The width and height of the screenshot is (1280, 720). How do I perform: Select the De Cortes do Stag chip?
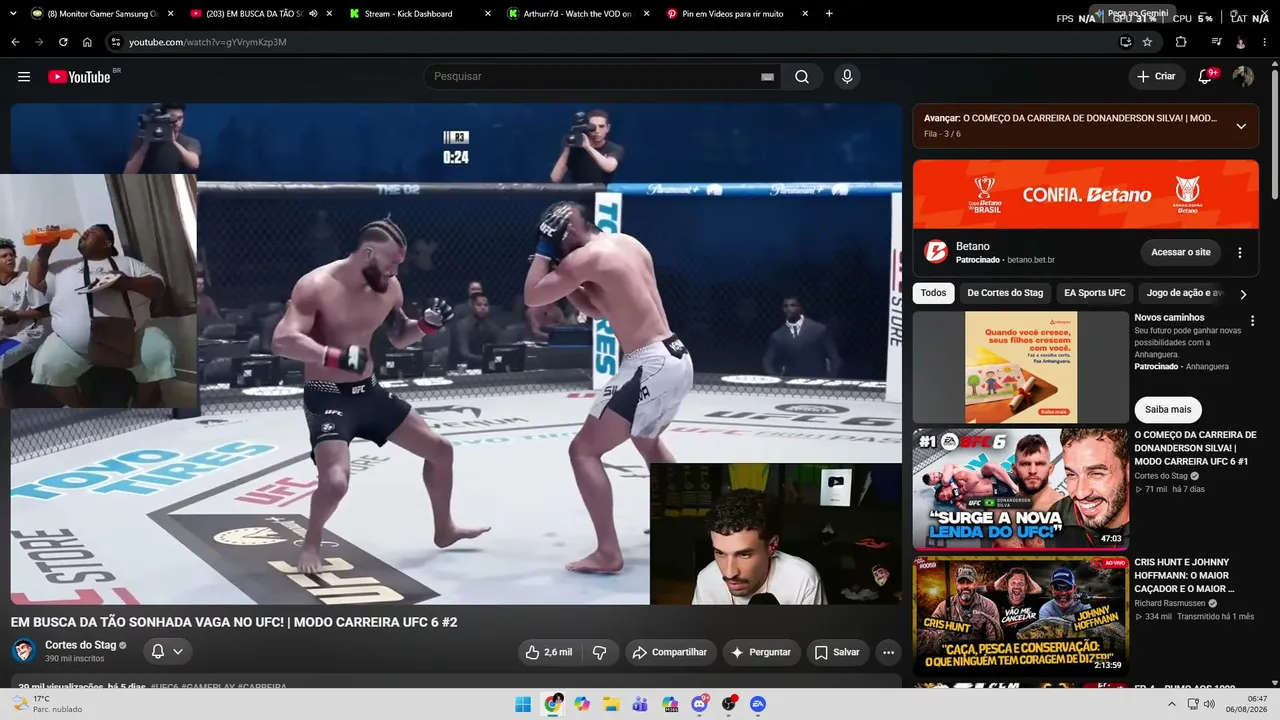pyautogui.click(x=1005, y=293)
